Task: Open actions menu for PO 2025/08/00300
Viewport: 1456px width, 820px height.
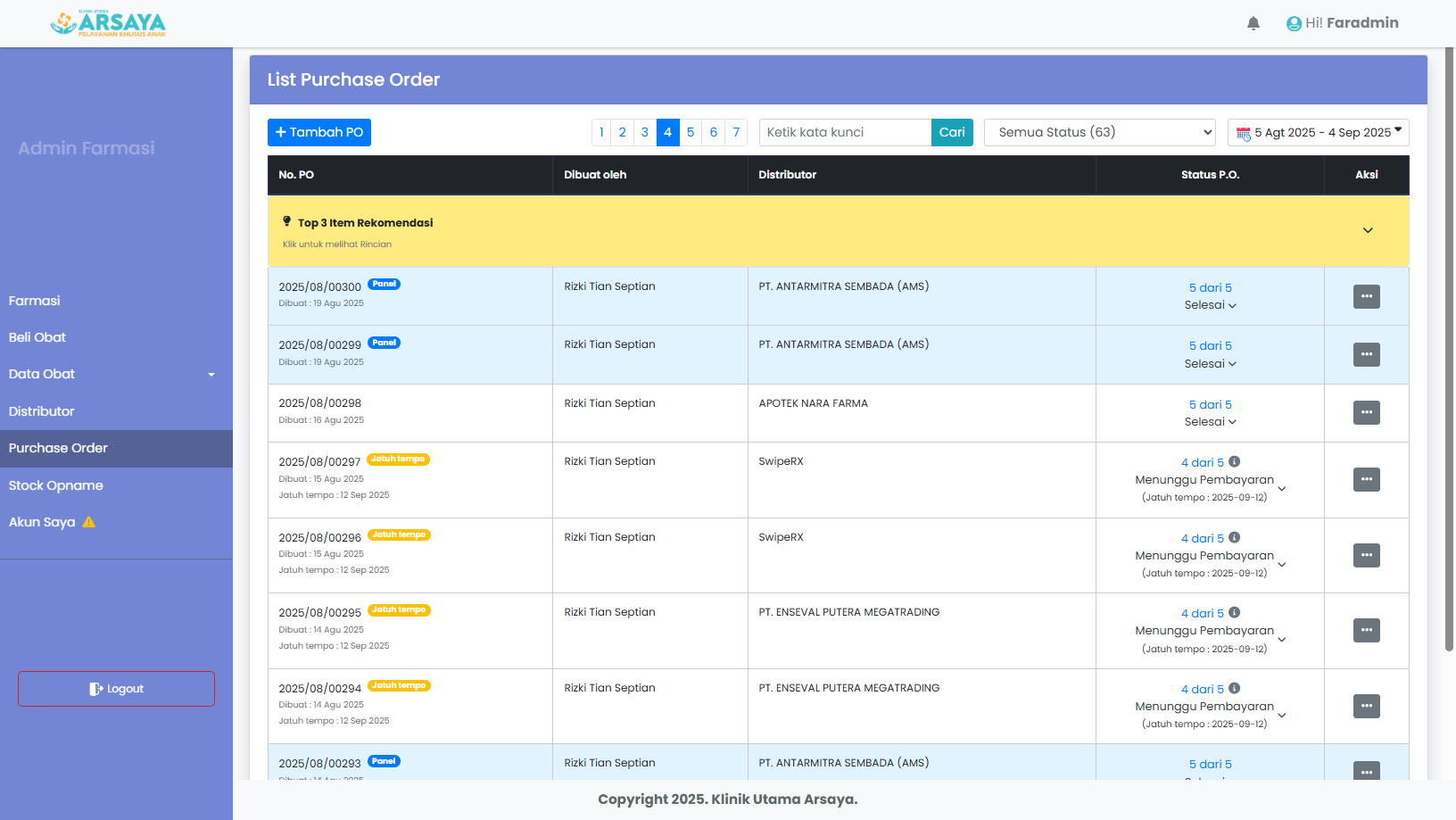Action: click(x=1366, y=296)
